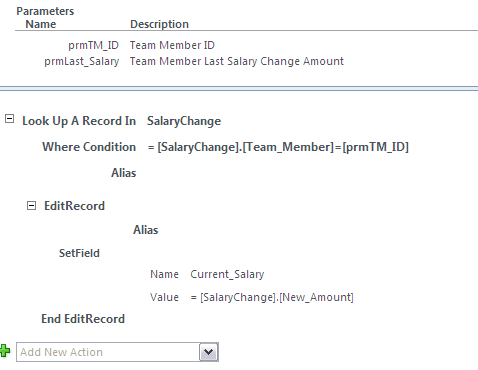The image size is (478, 370).
Task: Click the End EditRecord label
Action: point(83,319)
